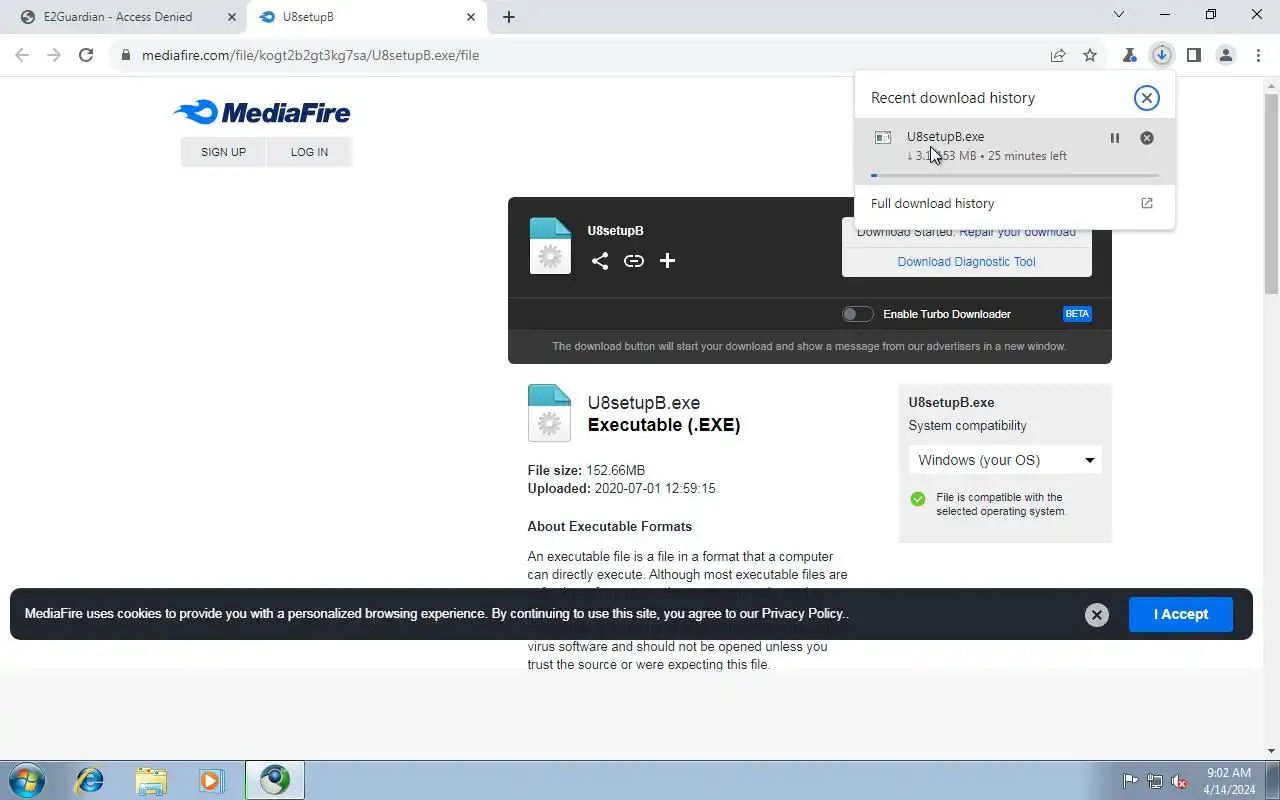Click the BETA badge
The image size is (1280, 800).
pos(1077,314)
